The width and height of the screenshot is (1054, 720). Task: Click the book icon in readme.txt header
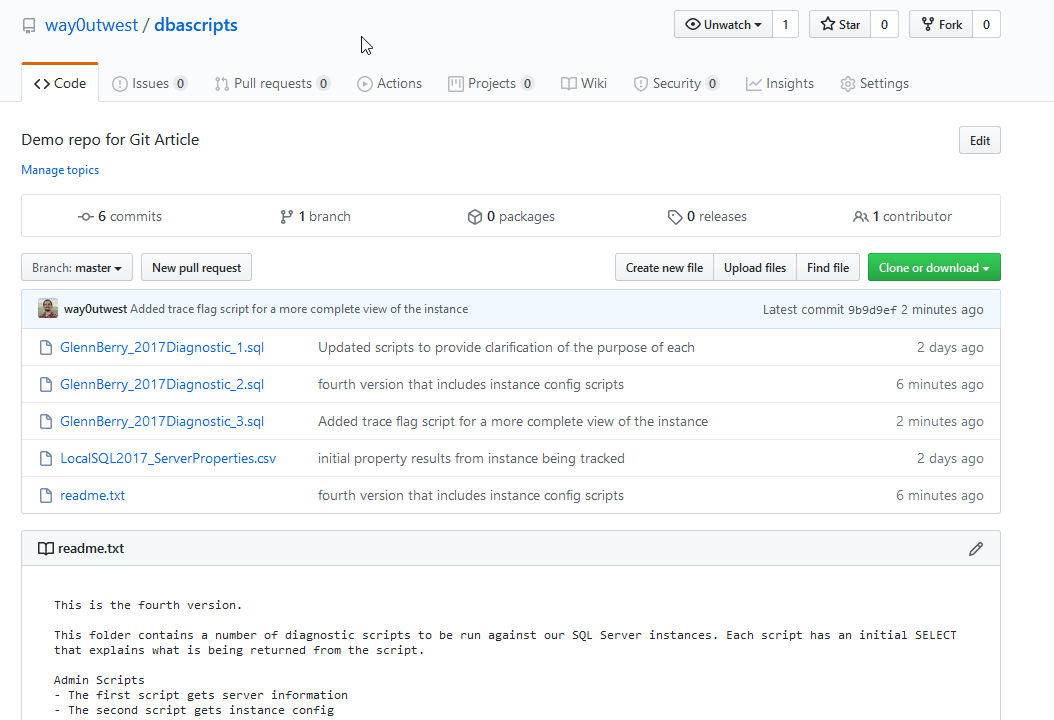46,548
